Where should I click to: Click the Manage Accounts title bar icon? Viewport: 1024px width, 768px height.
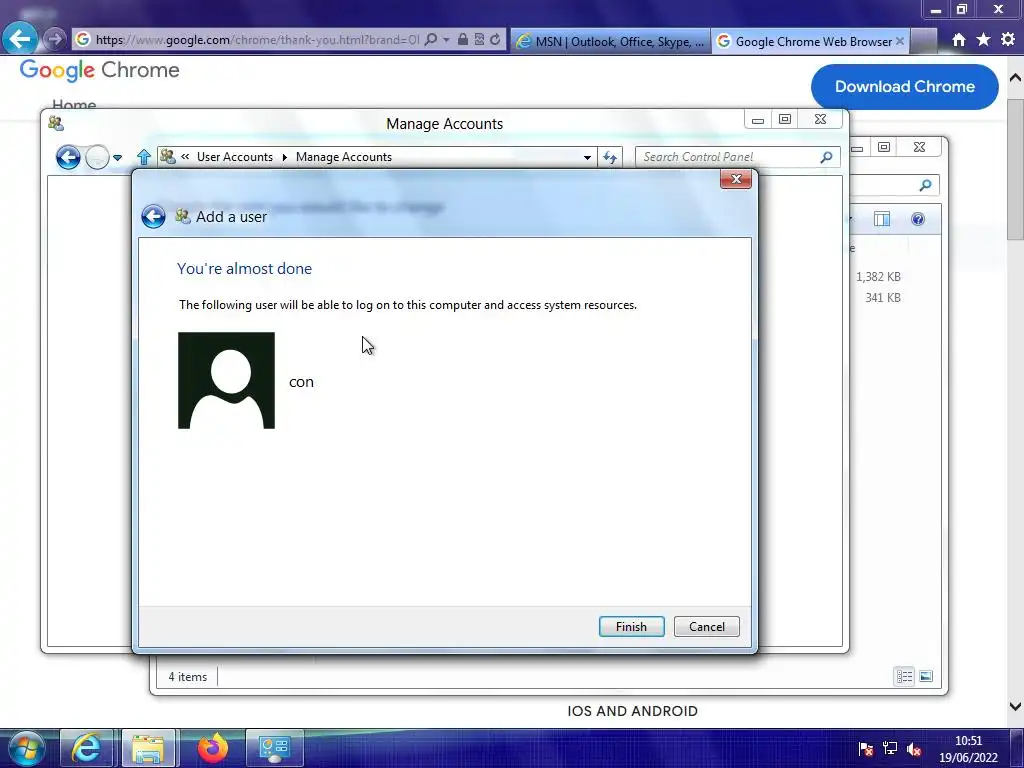point(56,123)
